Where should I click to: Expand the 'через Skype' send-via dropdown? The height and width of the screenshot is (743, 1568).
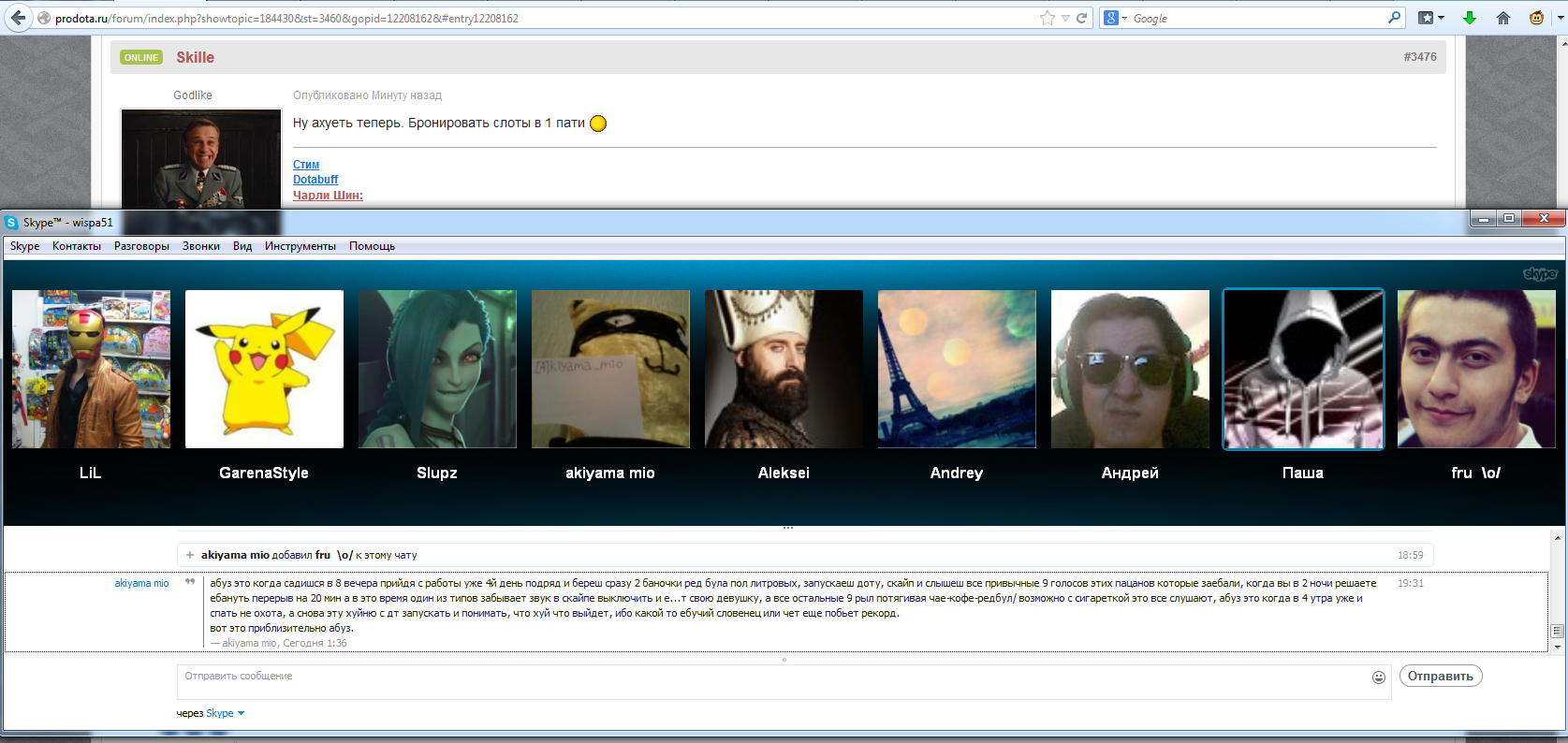[x=241, y=713]
